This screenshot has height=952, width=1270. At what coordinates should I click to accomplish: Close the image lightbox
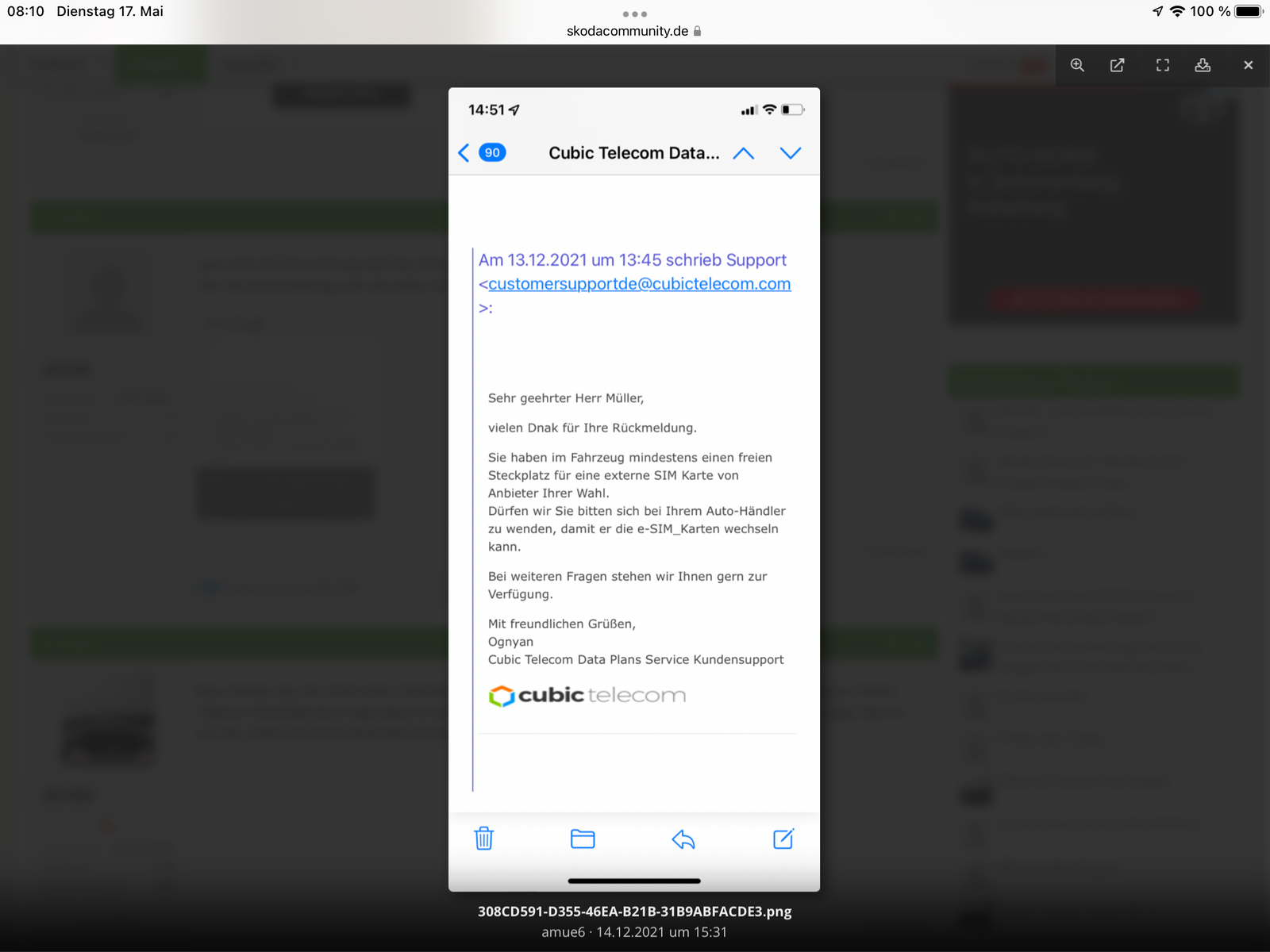click(x=1248, y=65)
